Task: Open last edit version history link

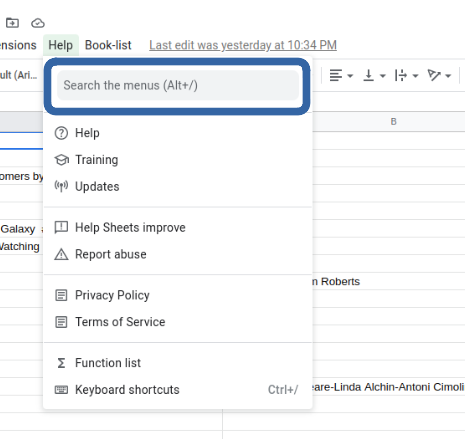Action: pos(243,45)
